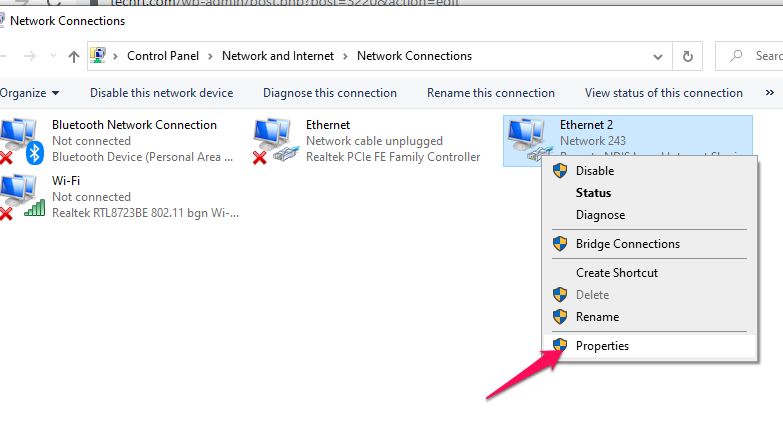Choose Bridge Connections from context menu
The height and width of the screenshot is (437, 783).
(627, 244)
